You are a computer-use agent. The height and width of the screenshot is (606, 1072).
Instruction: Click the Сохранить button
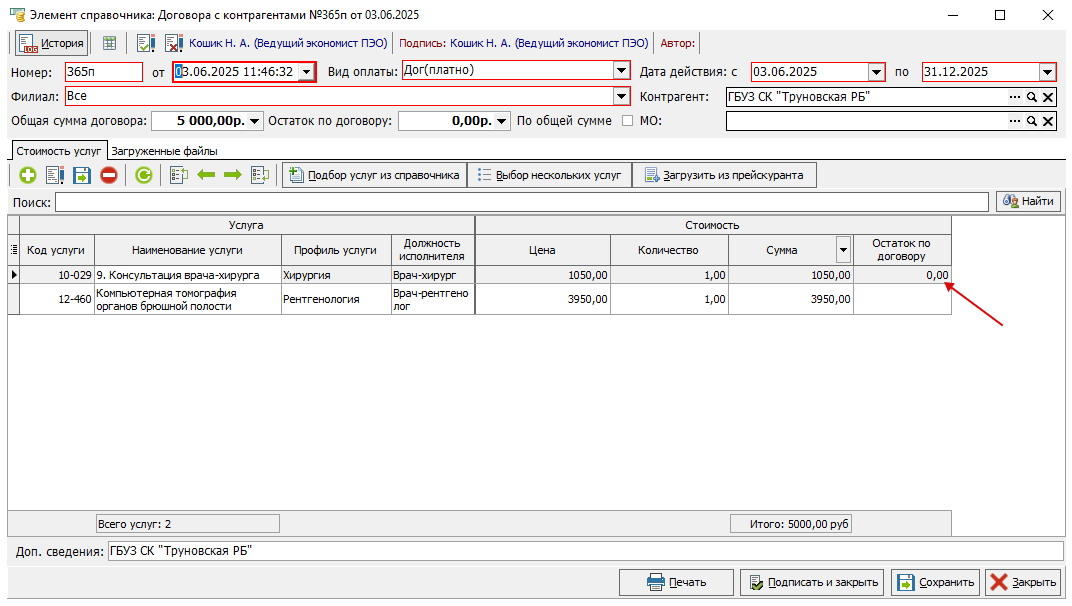point(935,582)
